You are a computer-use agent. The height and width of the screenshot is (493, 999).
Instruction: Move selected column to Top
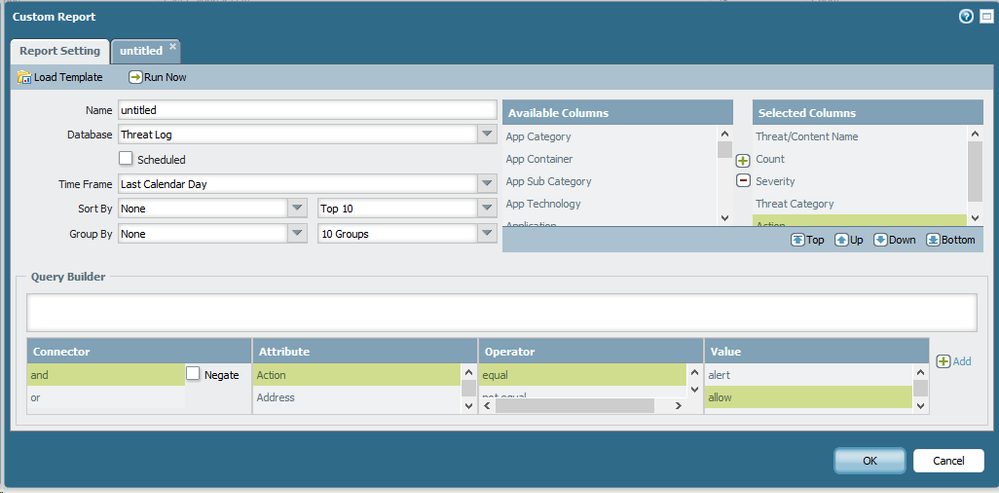[808, 240]
